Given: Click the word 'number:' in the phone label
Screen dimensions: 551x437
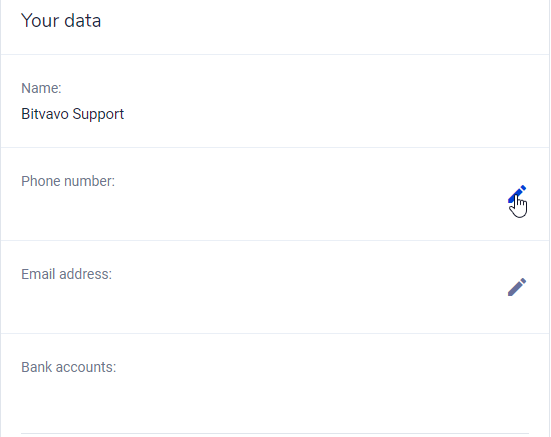Looking at the screenshot, I should pyautogui.click(x=89, y=181).
